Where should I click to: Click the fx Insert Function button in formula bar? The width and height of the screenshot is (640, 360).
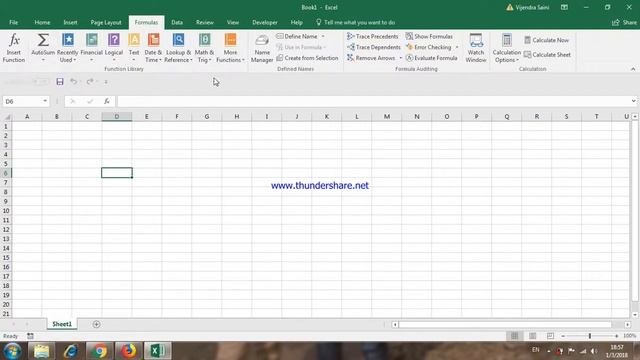[x=107, y=101]
